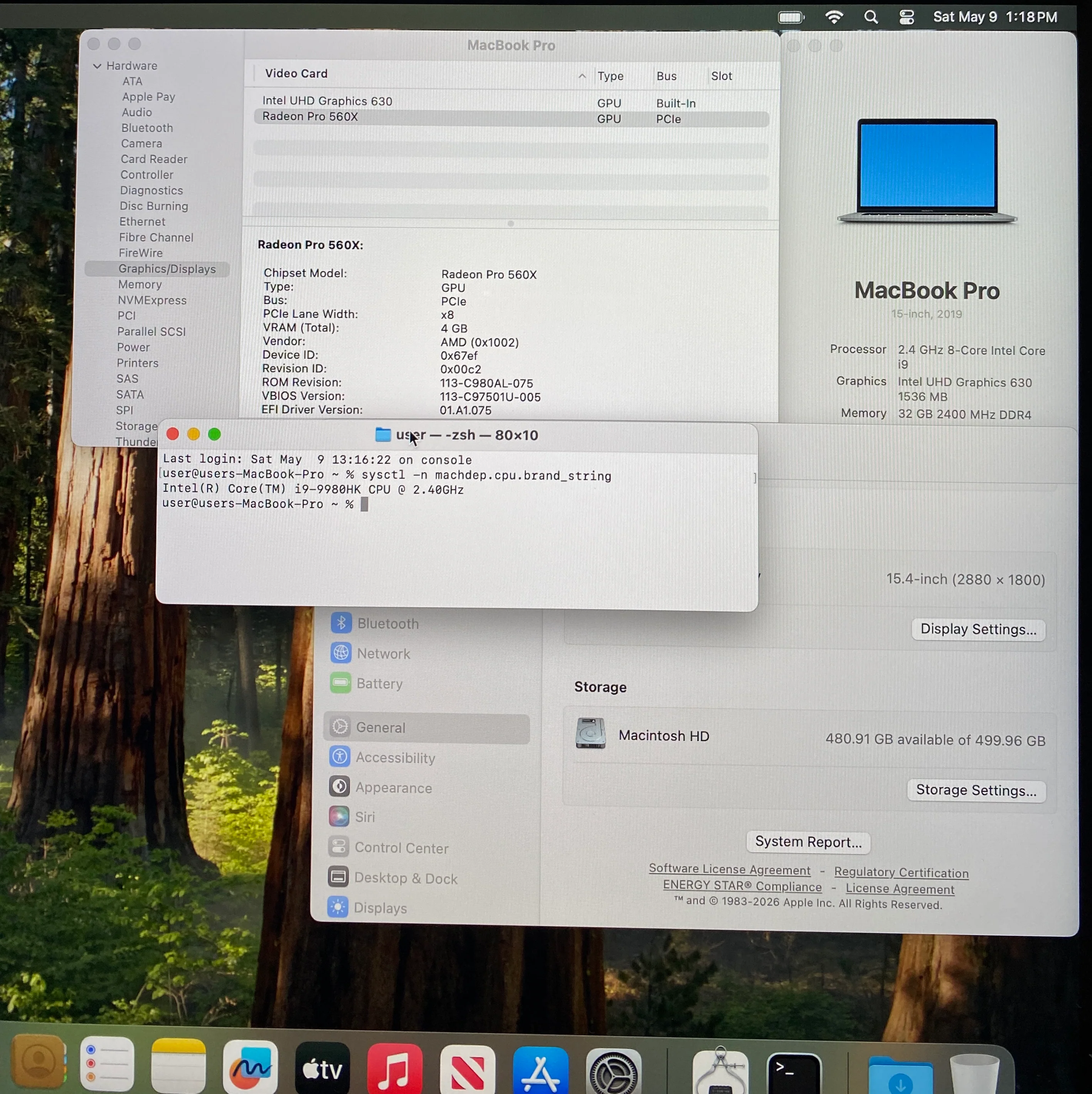
Task: Open the Trash in the Dock
Action: click(x=974, y=1074)
